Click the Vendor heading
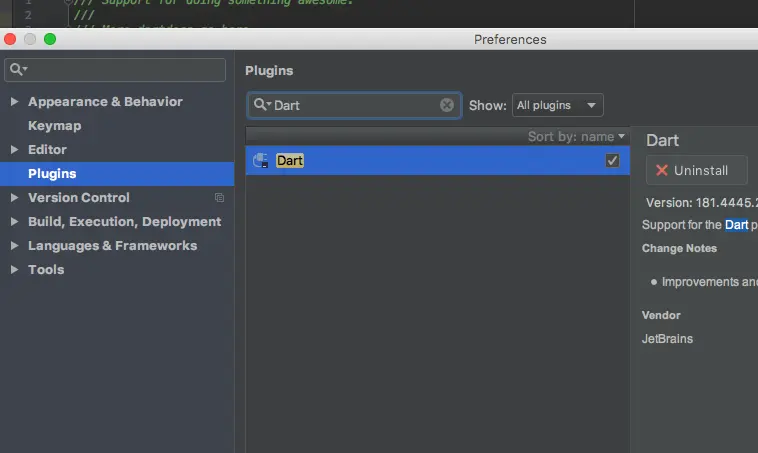Screen dimensions: 758x453 tap(661, 315)
